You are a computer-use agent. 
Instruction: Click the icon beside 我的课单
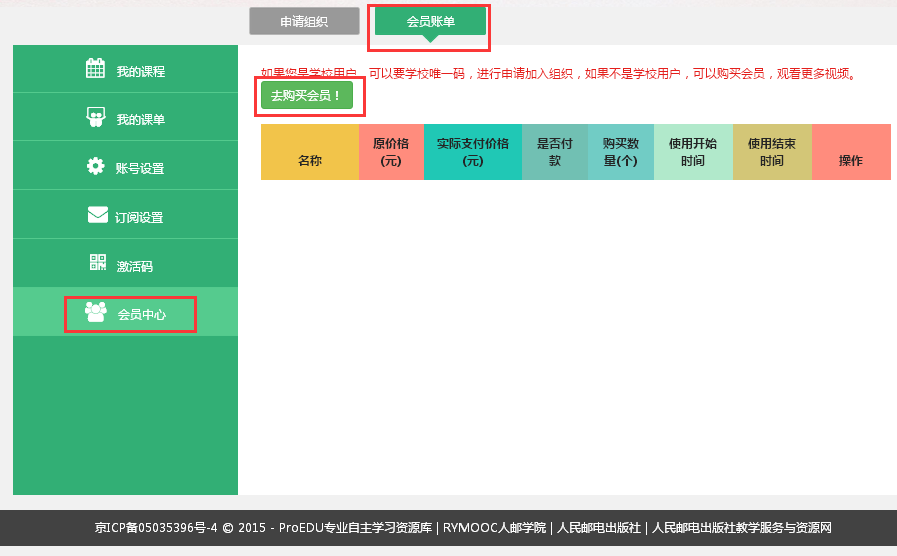coord(96,117)
